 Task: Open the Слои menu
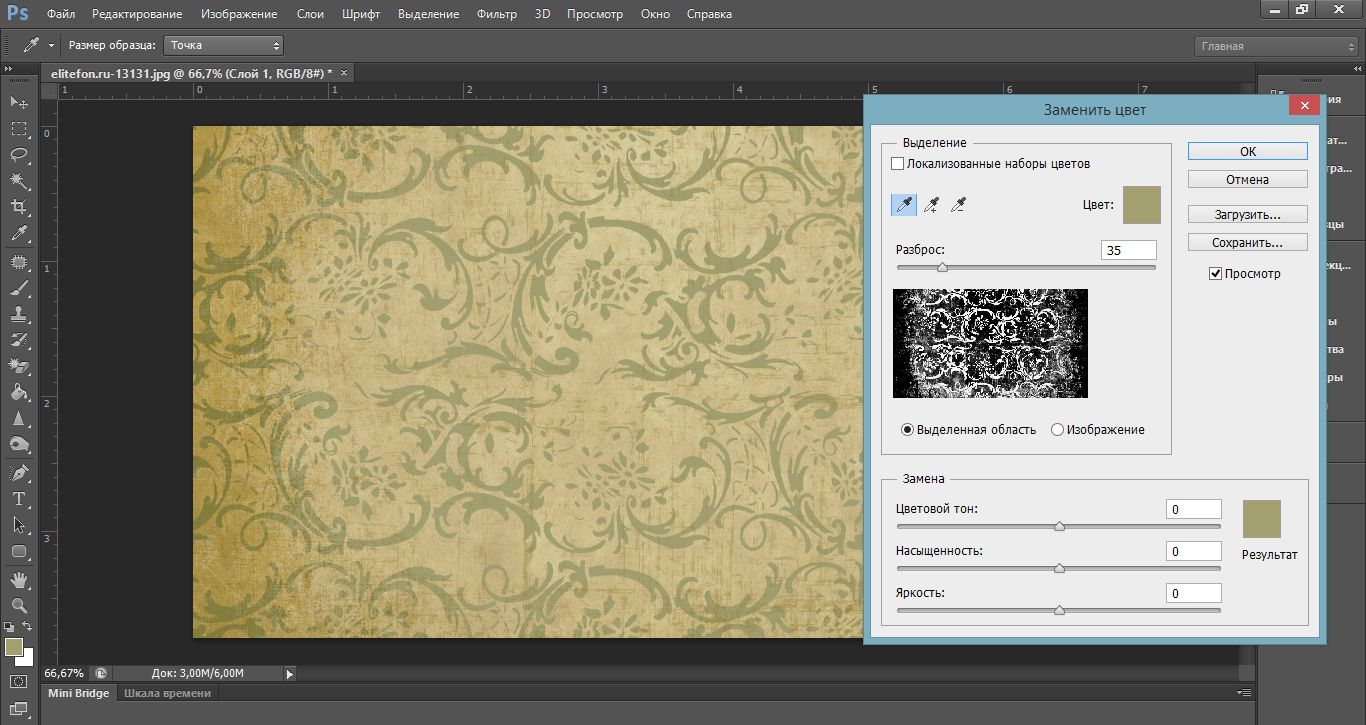(x=309, y=14)
